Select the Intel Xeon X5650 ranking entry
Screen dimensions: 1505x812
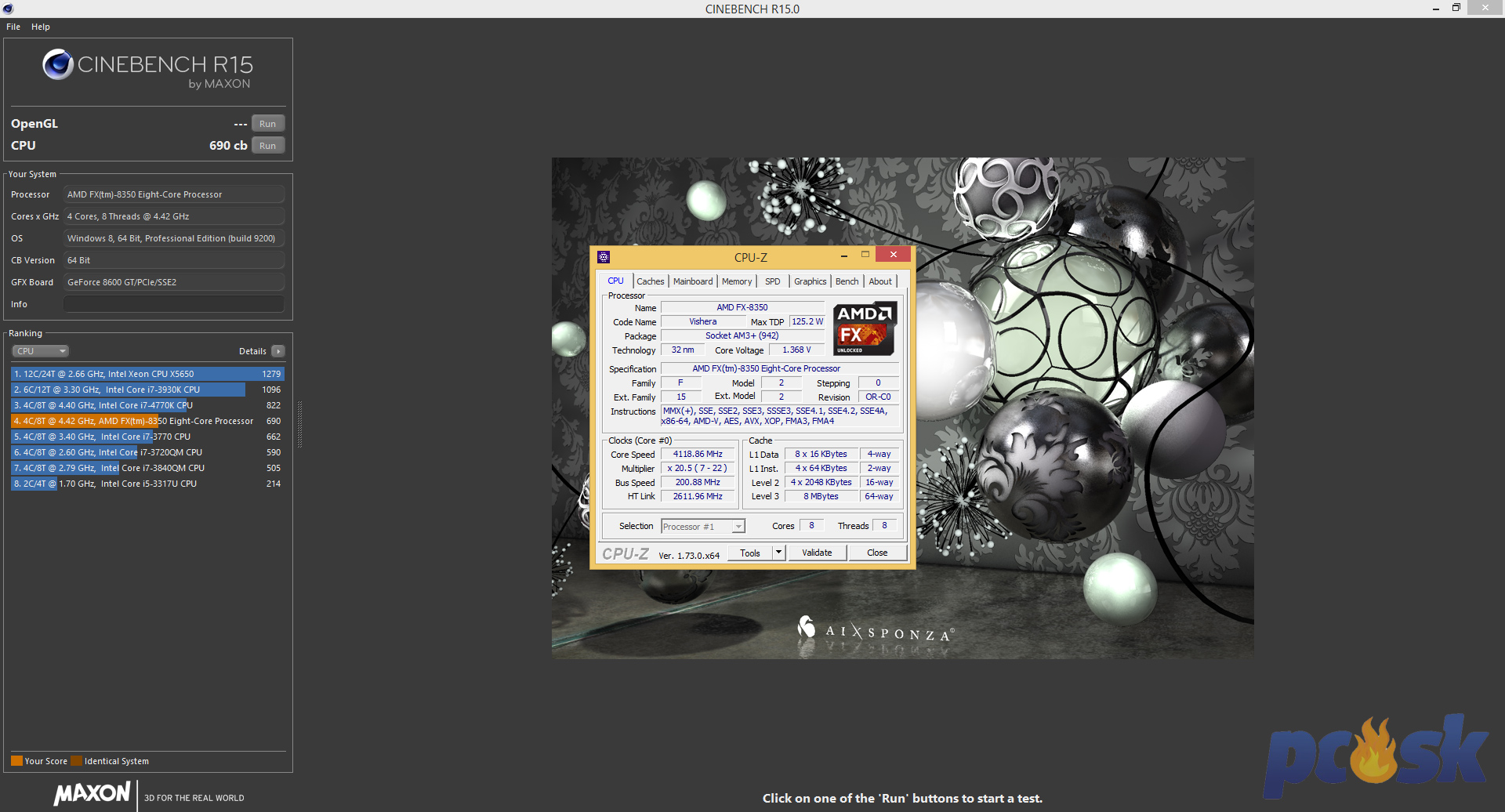tap(147, 374)
